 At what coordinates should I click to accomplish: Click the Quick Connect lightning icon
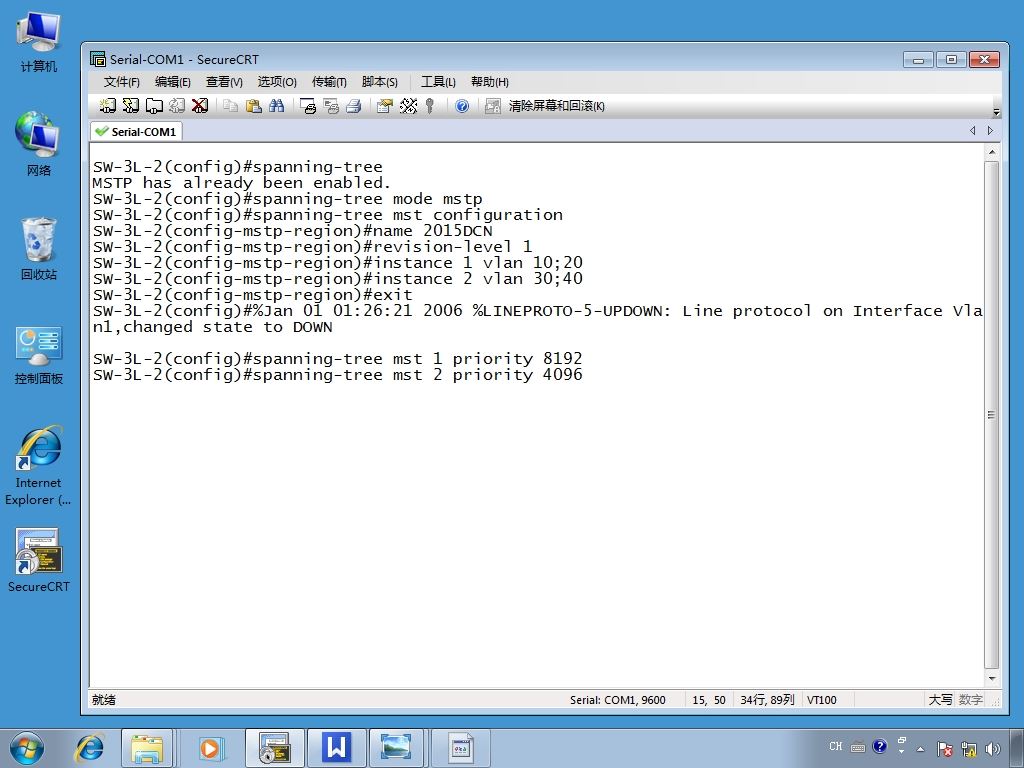pos(131,106)
